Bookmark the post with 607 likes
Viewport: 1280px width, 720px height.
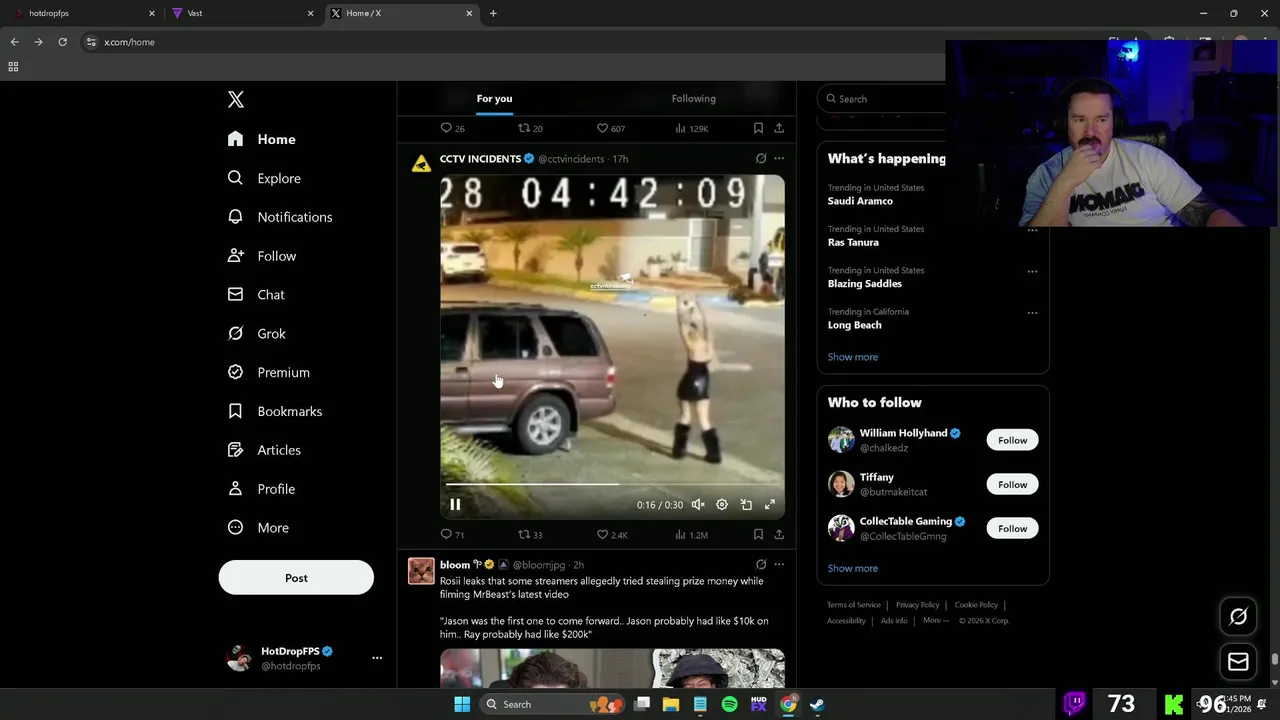click(758, 128)
